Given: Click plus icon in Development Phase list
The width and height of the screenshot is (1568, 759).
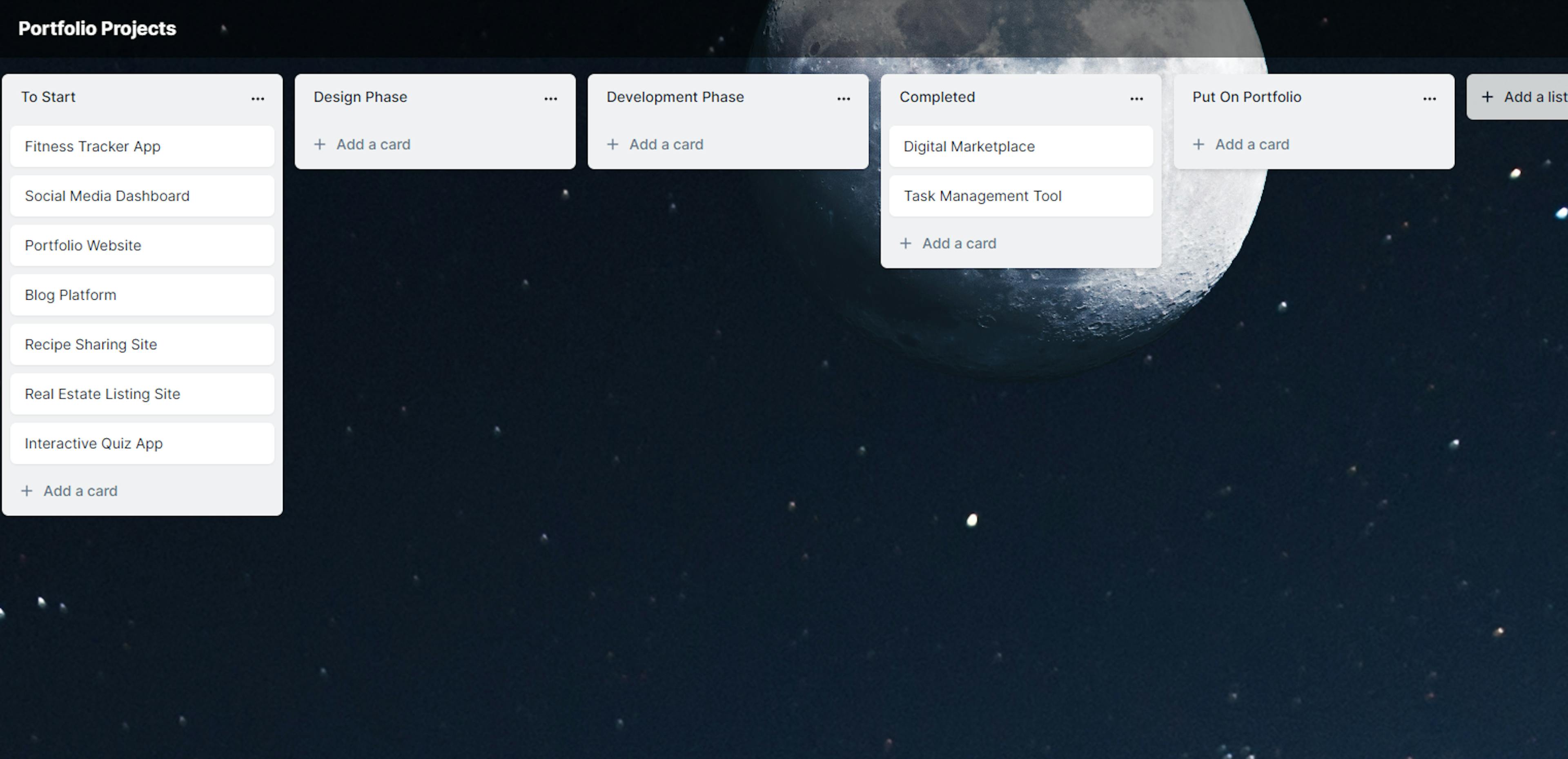Looking at the screenshot, I should tap(612, 144).
